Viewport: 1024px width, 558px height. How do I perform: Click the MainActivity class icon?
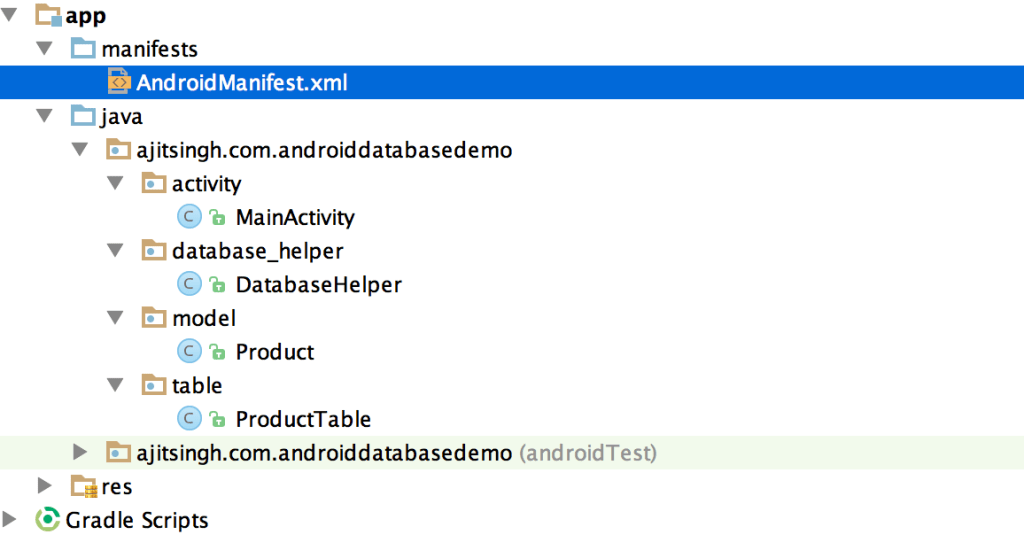tap(189, 217)
